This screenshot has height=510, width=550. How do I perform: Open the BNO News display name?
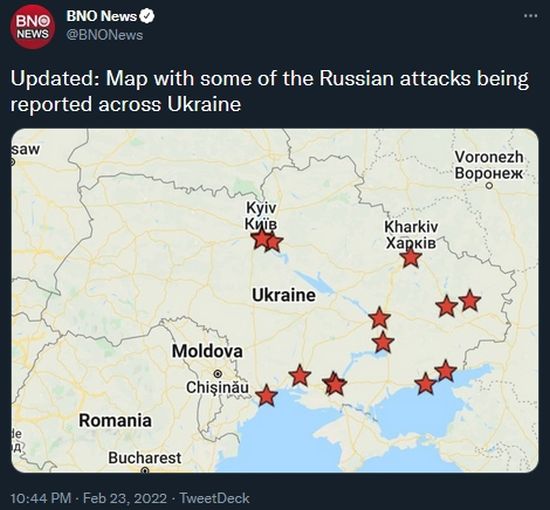point(101,16)
